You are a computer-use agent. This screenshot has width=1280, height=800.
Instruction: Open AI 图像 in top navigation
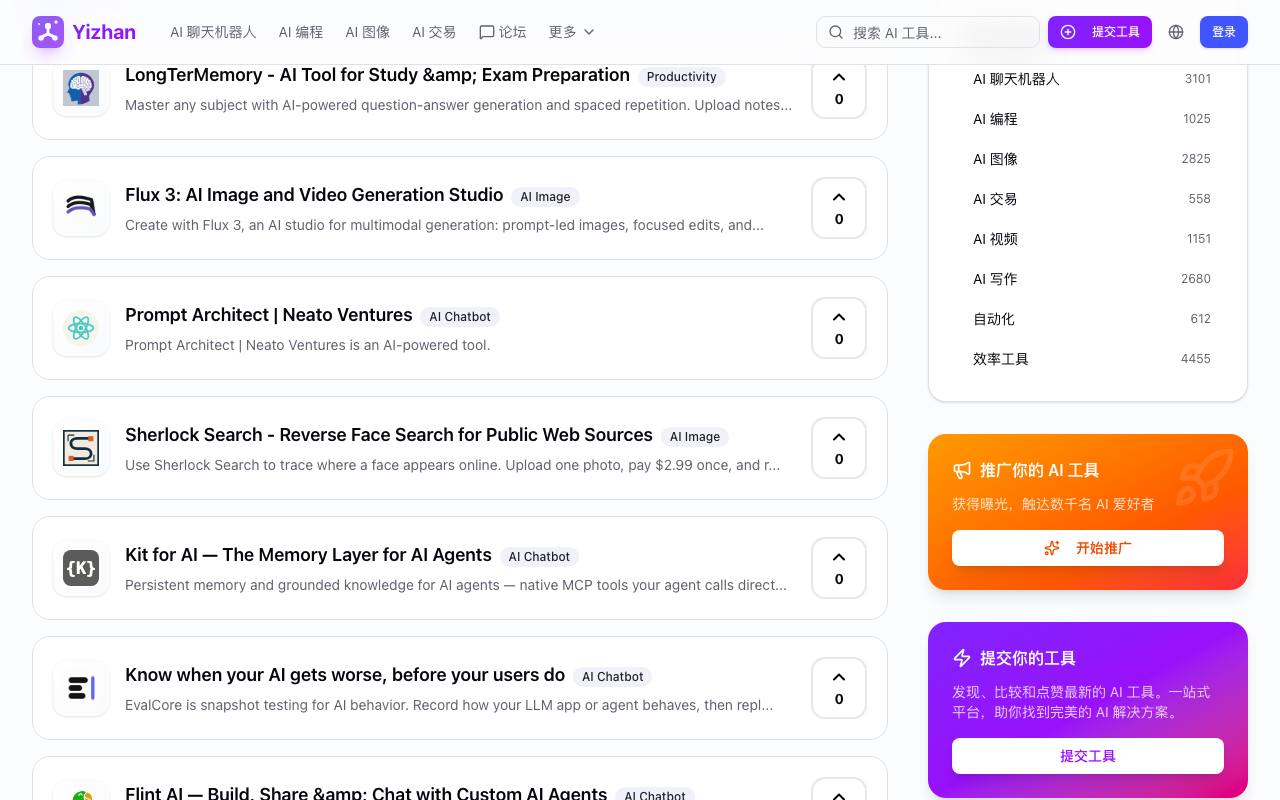coord(368,32)
